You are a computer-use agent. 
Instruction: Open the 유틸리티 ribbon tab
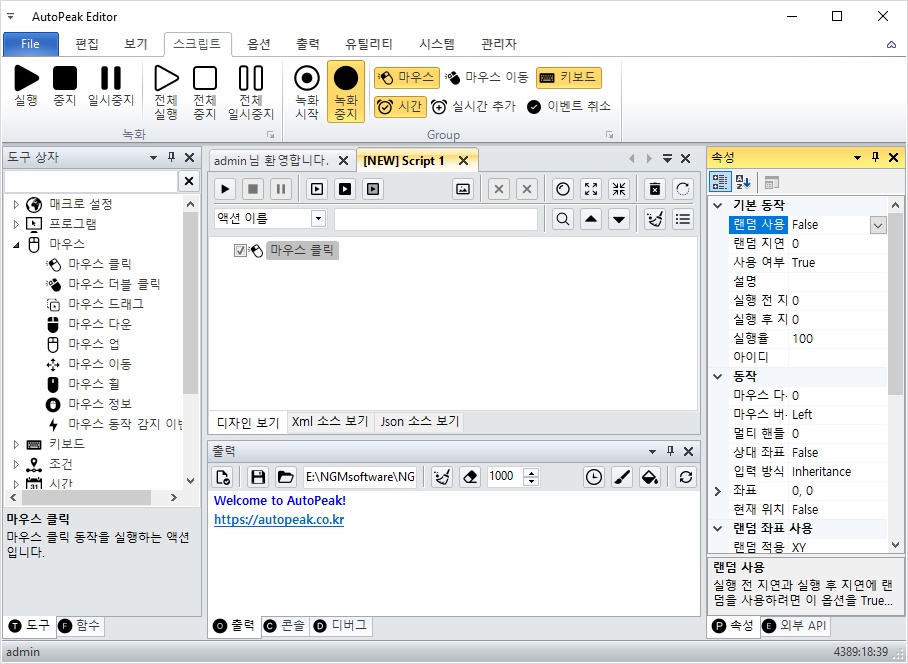tap(368, 44)
